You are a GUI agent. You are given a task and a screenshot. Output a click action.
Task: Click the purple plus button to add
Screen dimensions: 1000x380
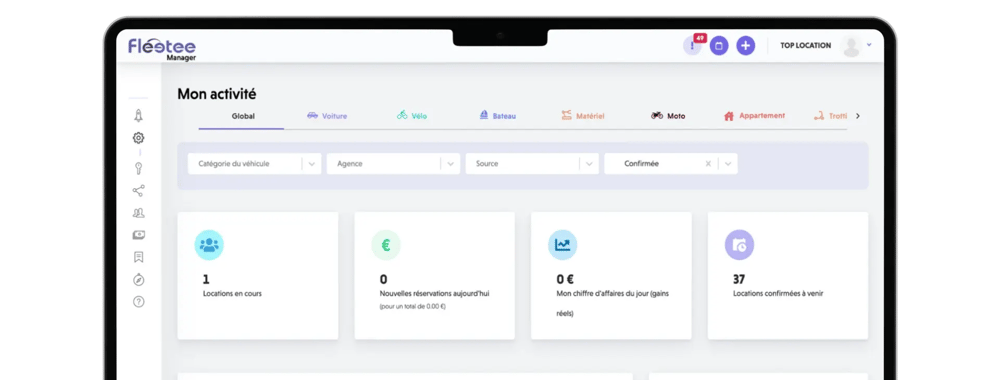tap(746, 46)
